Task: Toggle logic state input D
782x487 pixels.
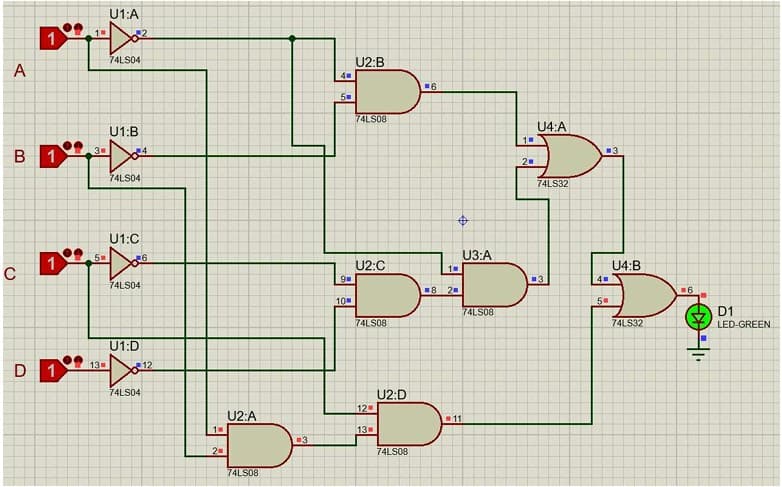Action: (x=53, y=371)
